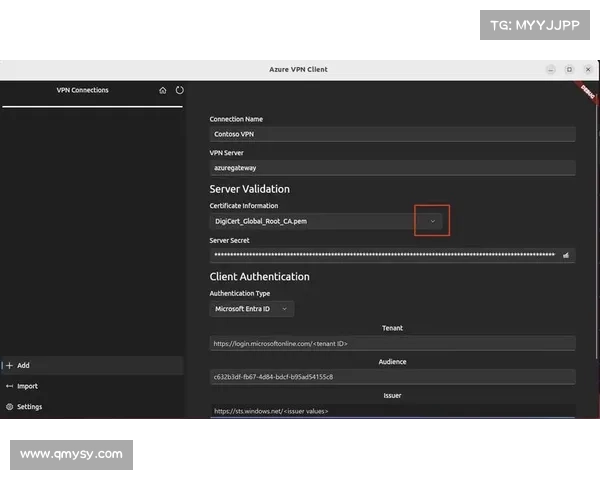Click the Import button

(92, 386)
